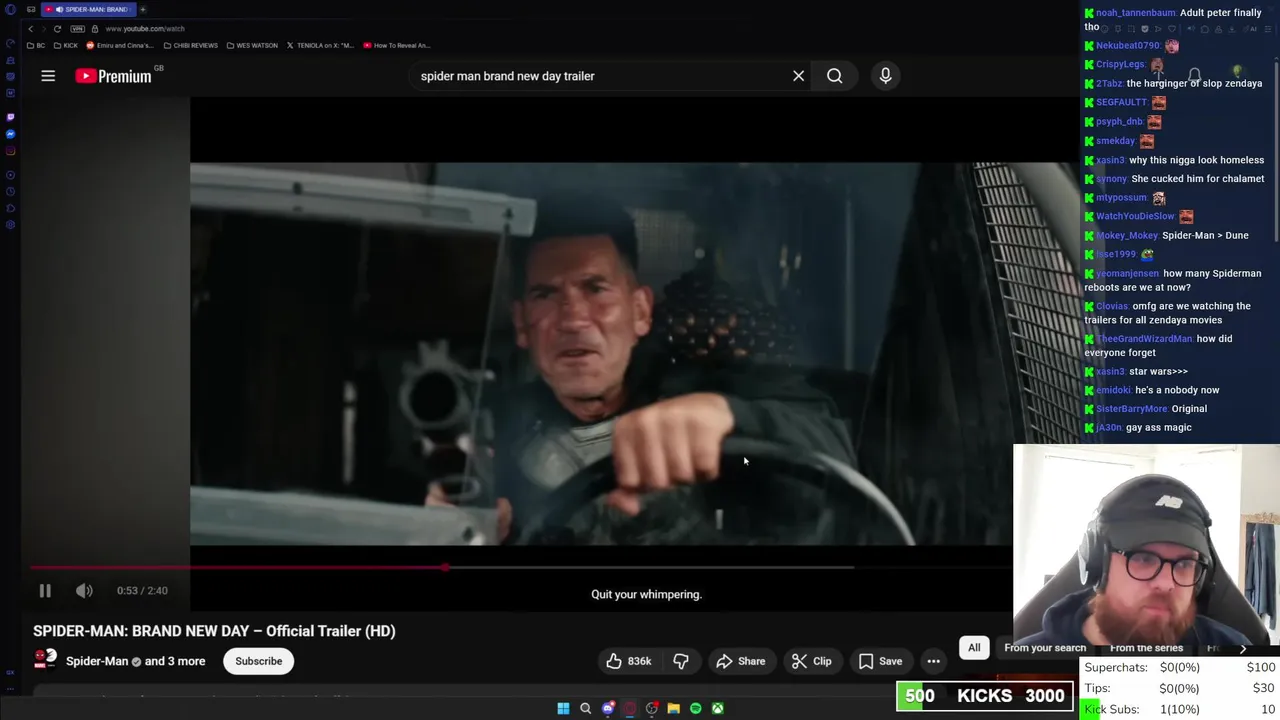Open the 'TENIOLA on X' bookmark
This screenshot has width=1280, height=720.
click(x=320, y=45)
